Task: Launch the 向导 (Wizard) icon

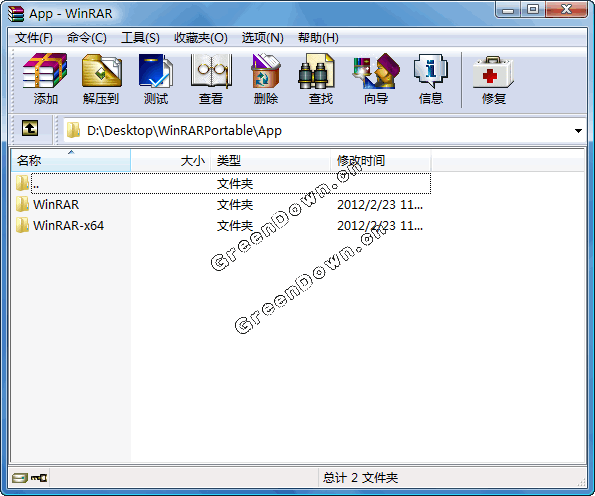Action: 376,71
